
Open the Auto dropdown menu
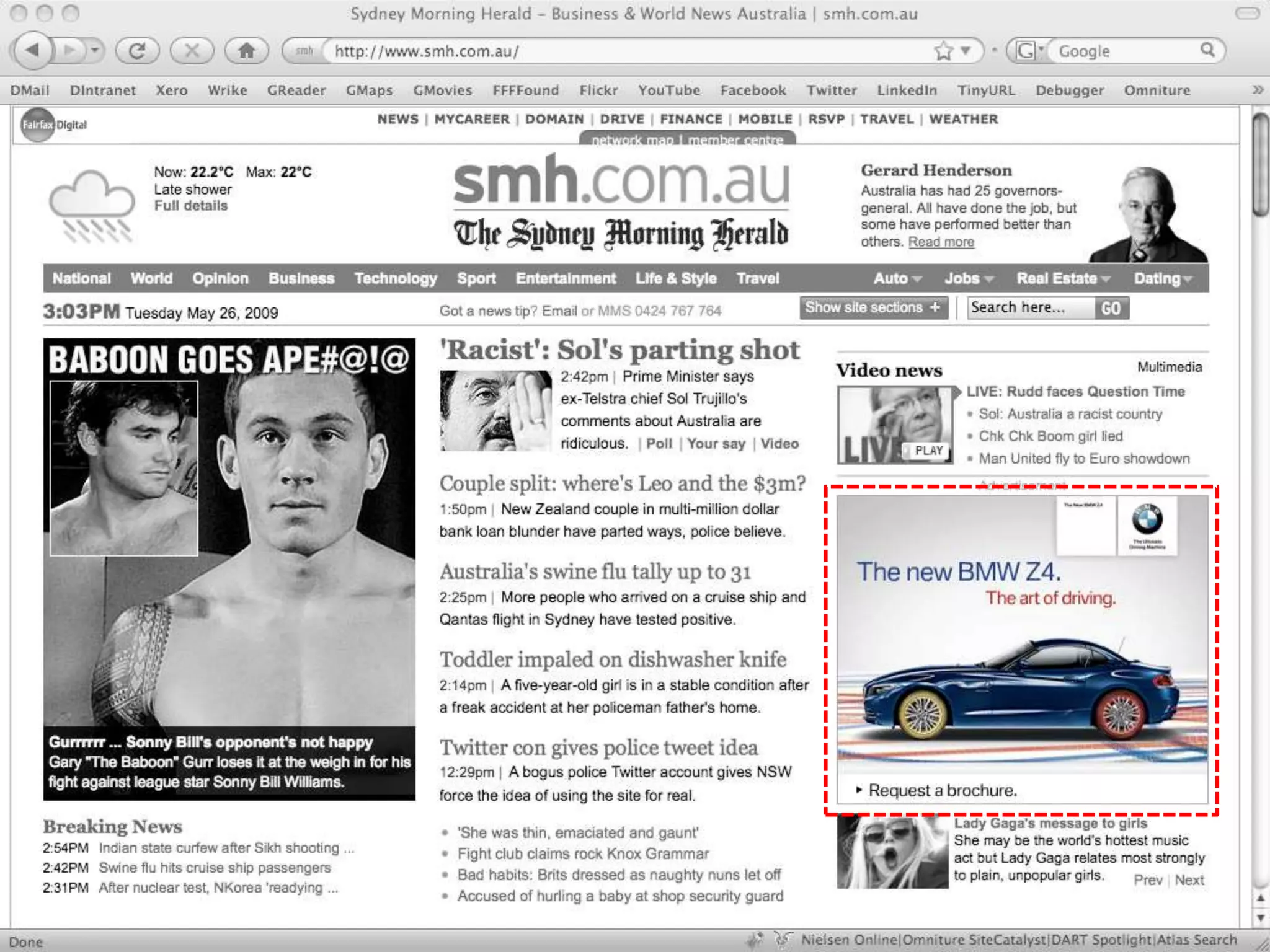click(897, 279)
